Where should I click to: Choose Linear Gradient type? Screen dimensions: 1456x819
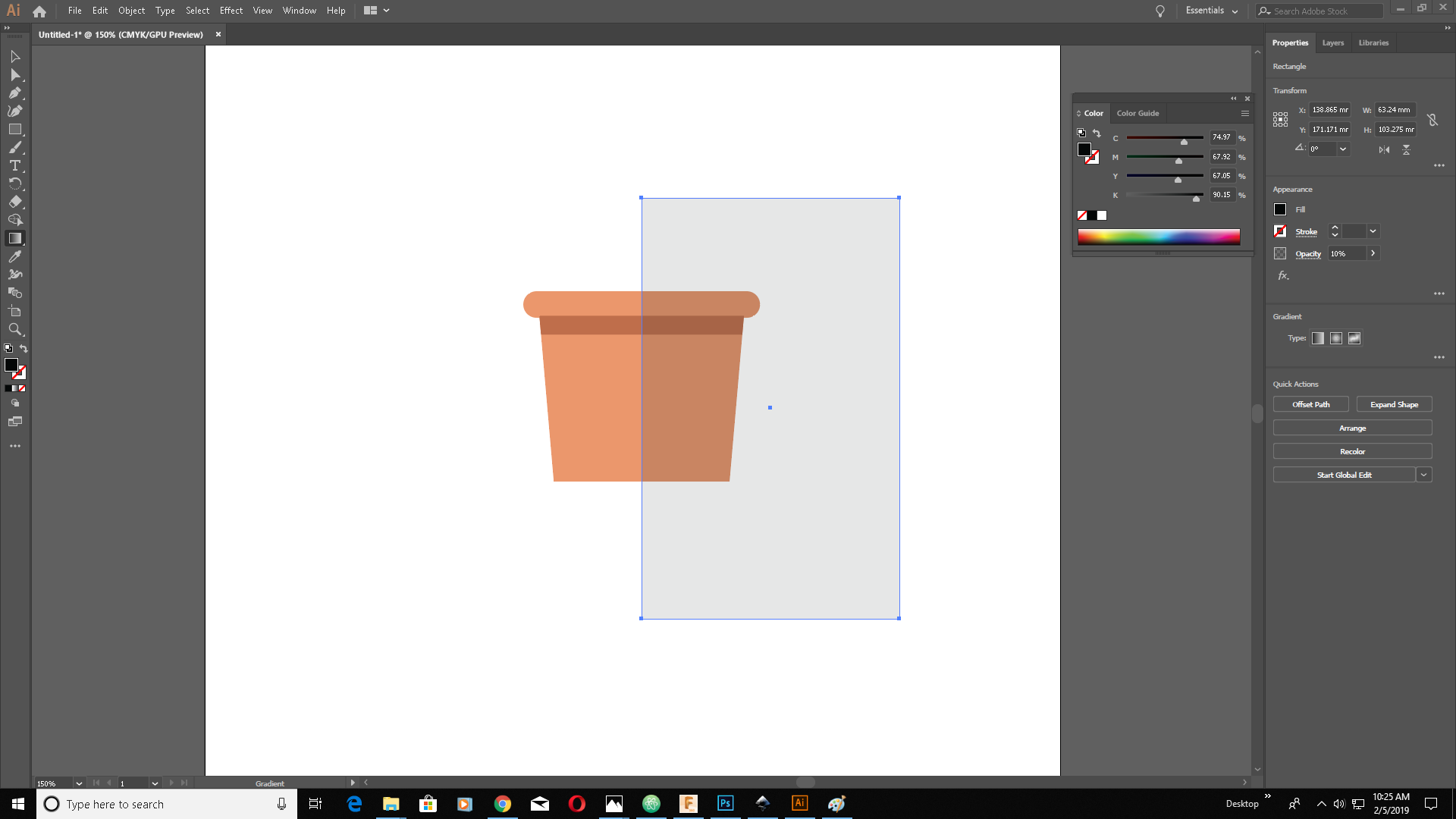[1318, 338]
